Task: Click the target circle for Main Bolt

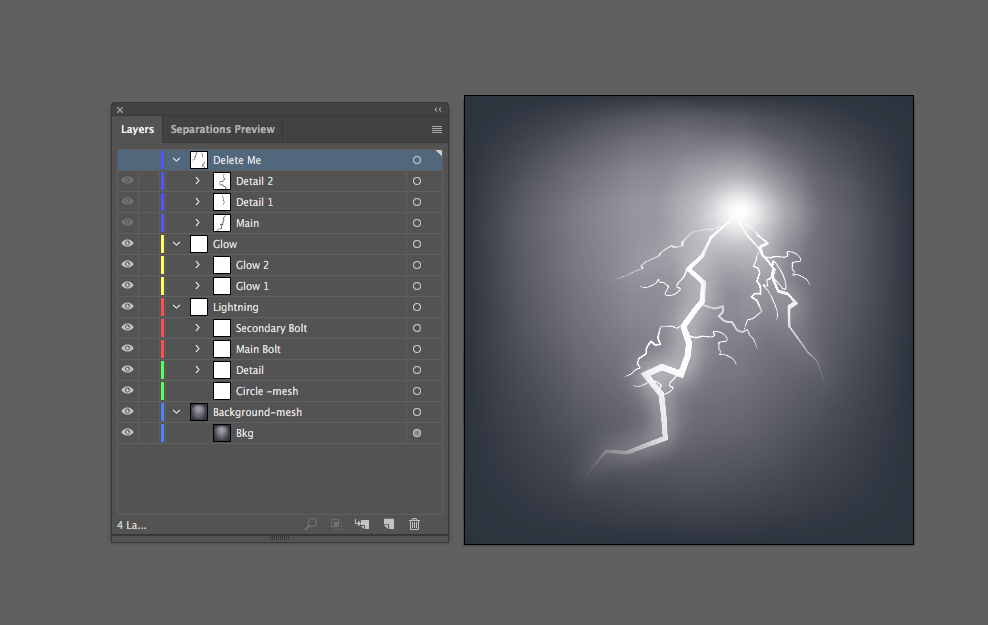Action: [x=417, y=349]
